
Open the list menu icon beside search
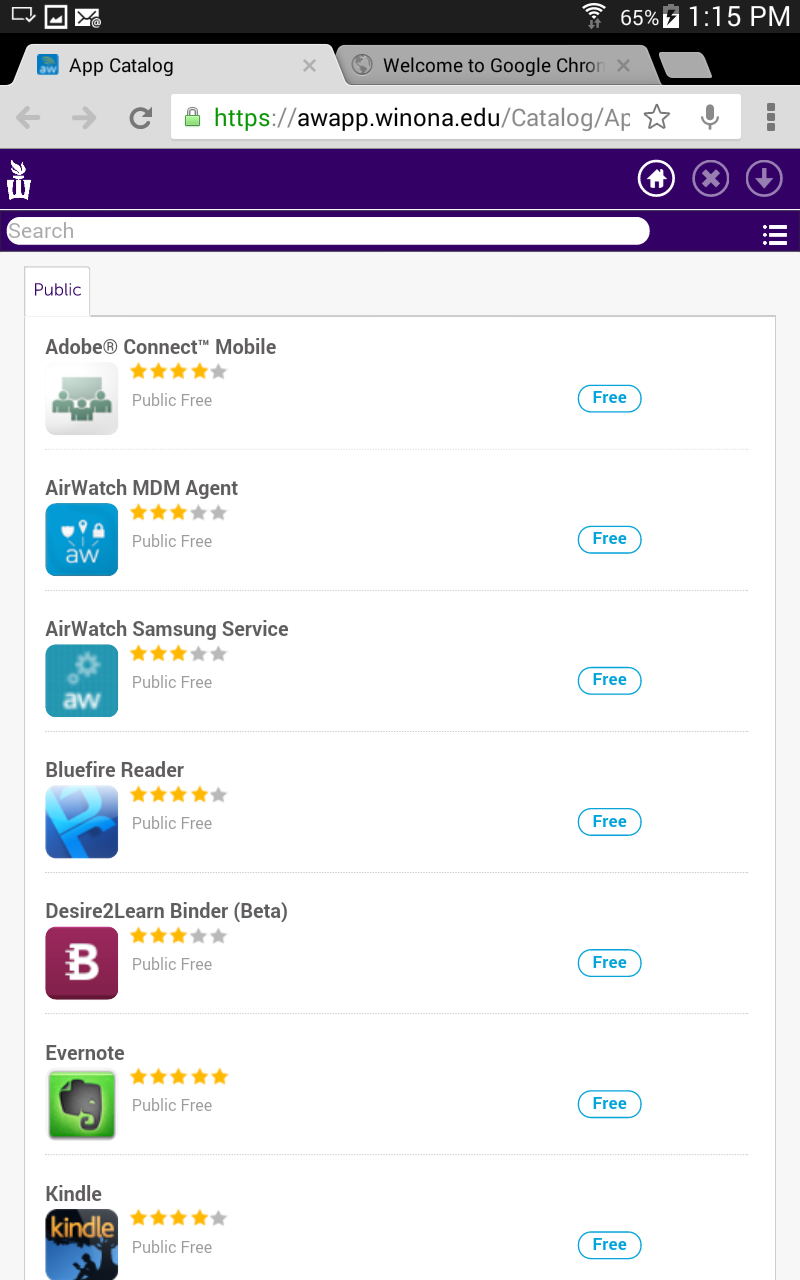[x=775, y=234]
